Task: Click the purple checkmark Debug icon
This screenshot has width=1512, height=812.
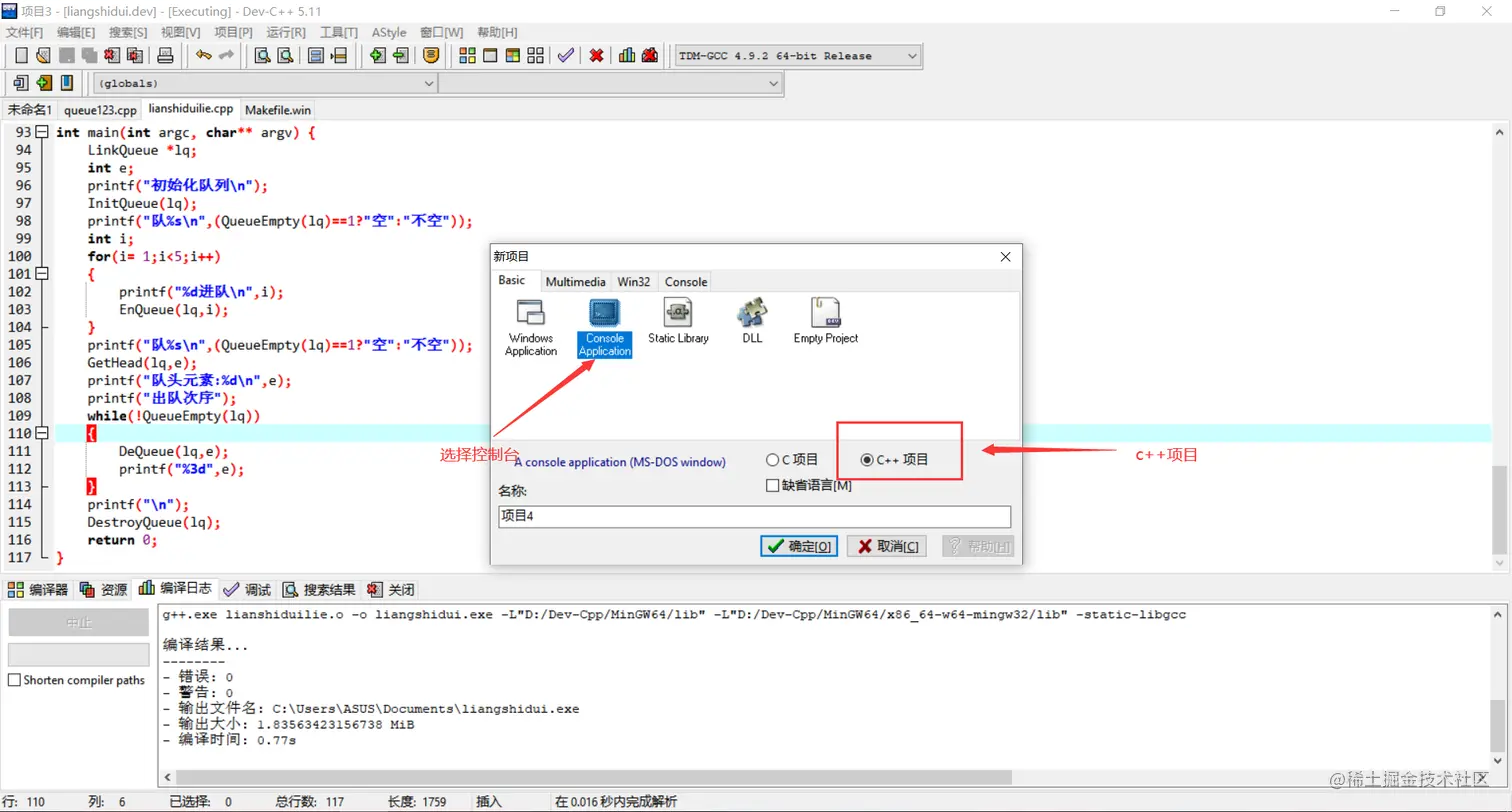Action: click(566, 56)
